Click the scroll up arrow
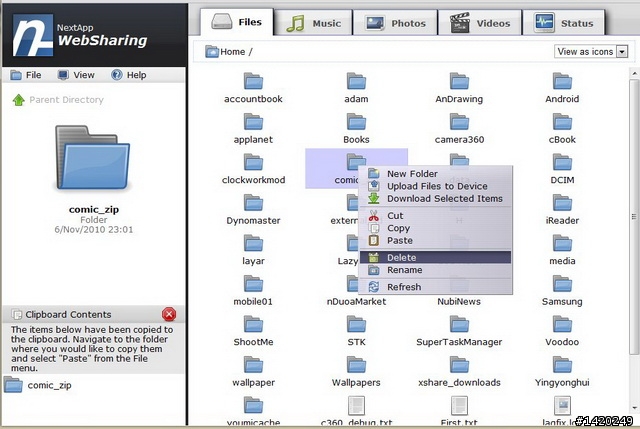 [634, 73]
